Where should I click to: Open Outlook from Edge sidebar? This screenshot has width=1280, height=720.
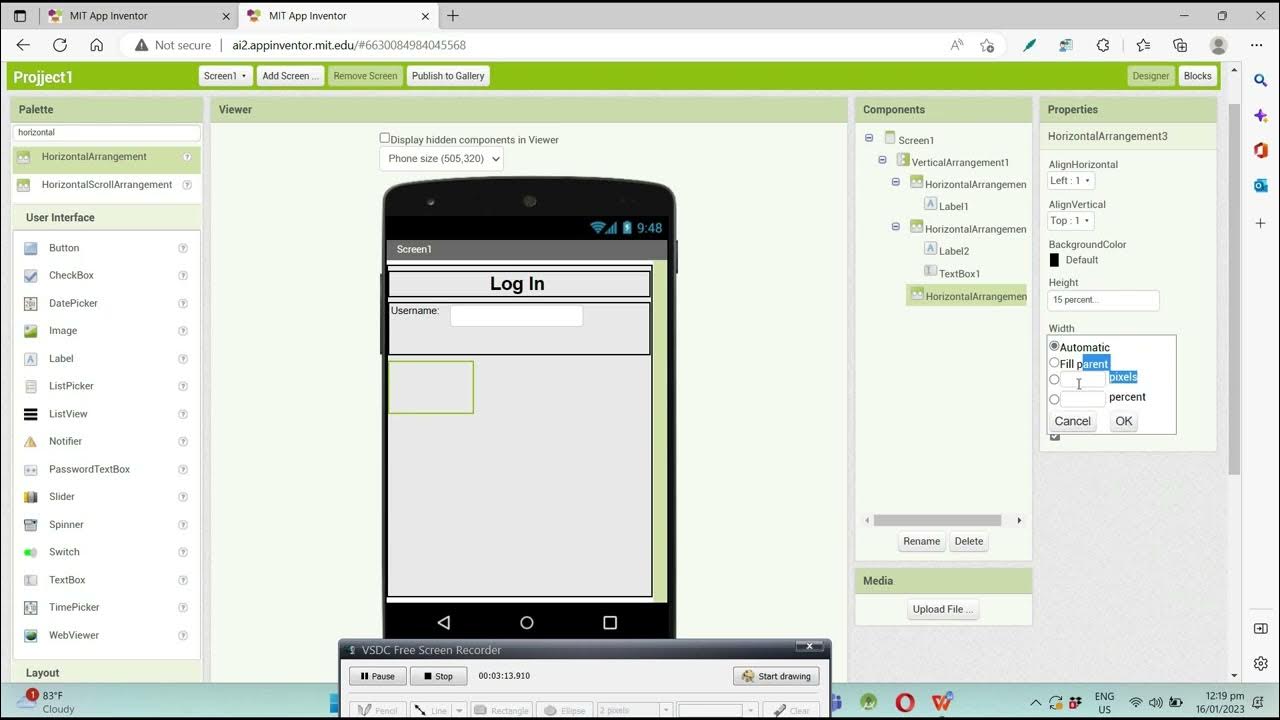click(x=1260, y=185)
